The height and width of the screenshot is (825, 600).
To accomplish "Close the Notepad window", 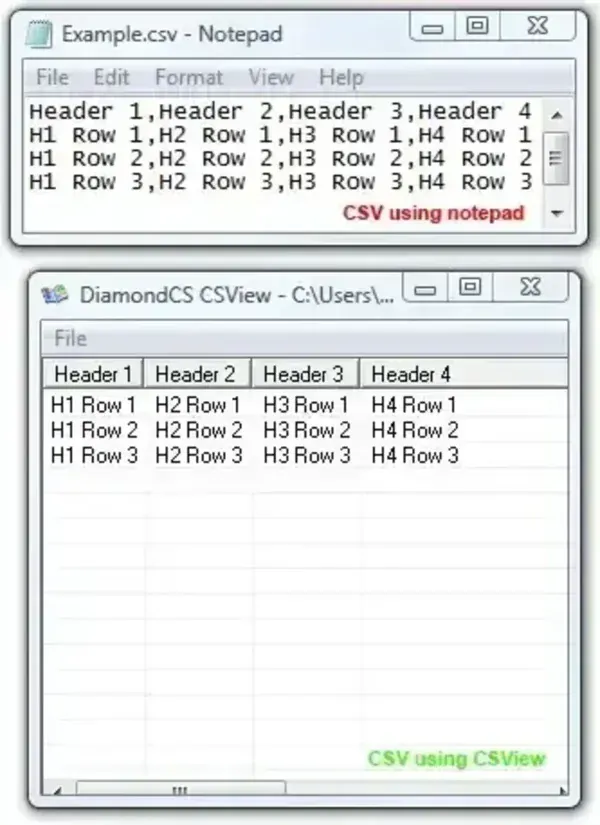I will pyautogui.click(x=537, y=26).
